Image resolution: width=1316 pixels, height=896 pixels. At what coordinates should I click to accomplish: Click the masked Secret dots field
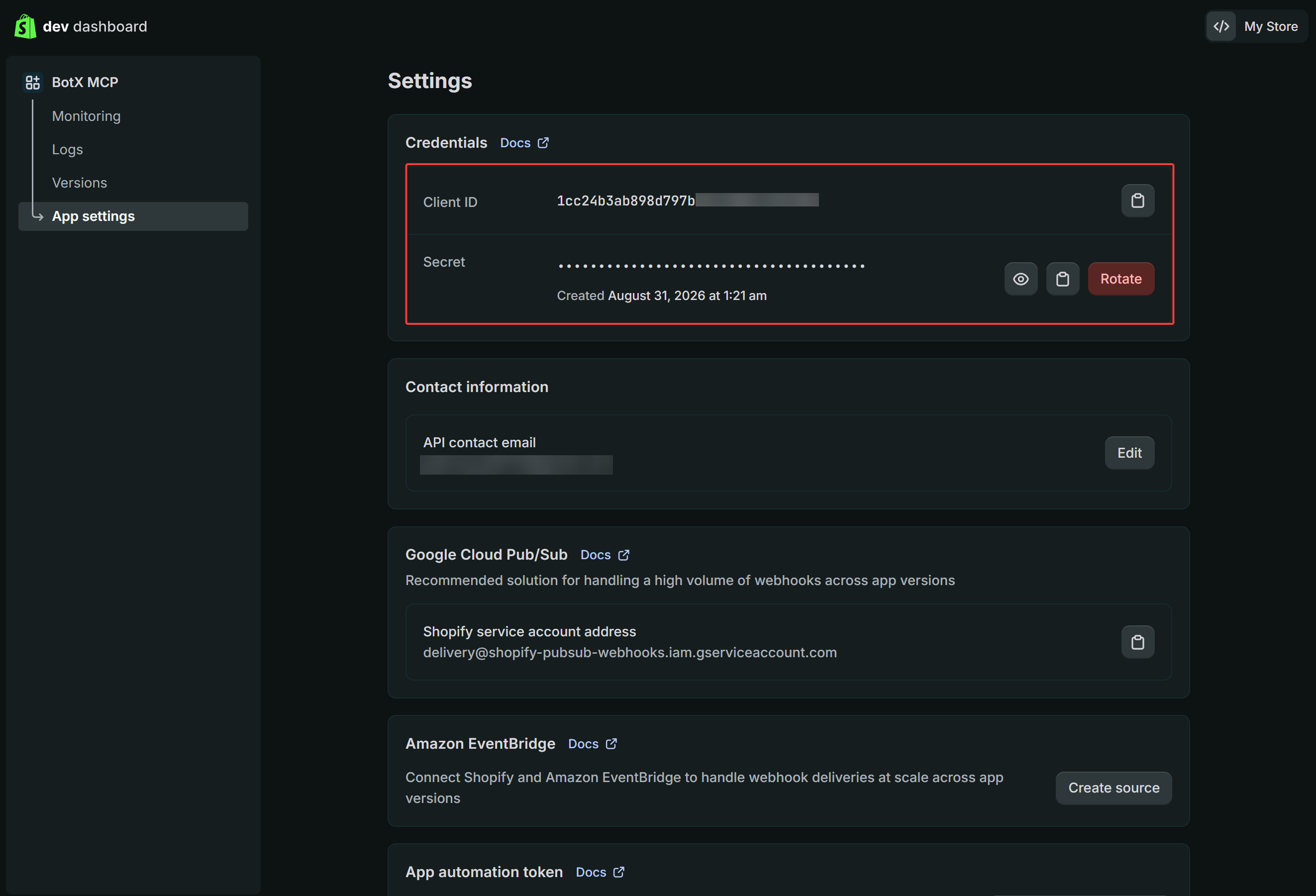tap(711, 266)
